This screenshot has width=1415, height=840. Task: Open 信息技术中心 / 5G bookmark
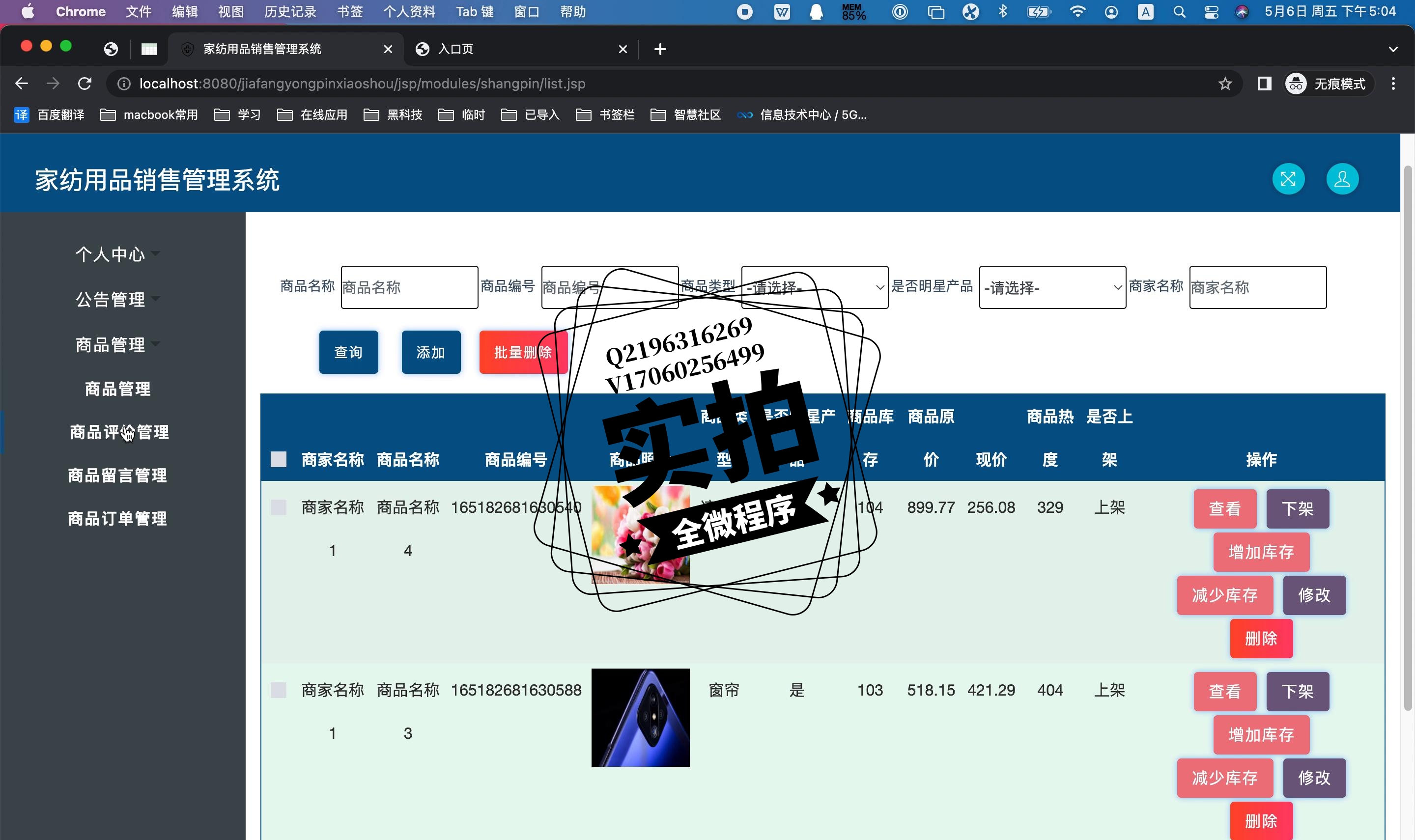pyautogui.click(x=801, y=115)
